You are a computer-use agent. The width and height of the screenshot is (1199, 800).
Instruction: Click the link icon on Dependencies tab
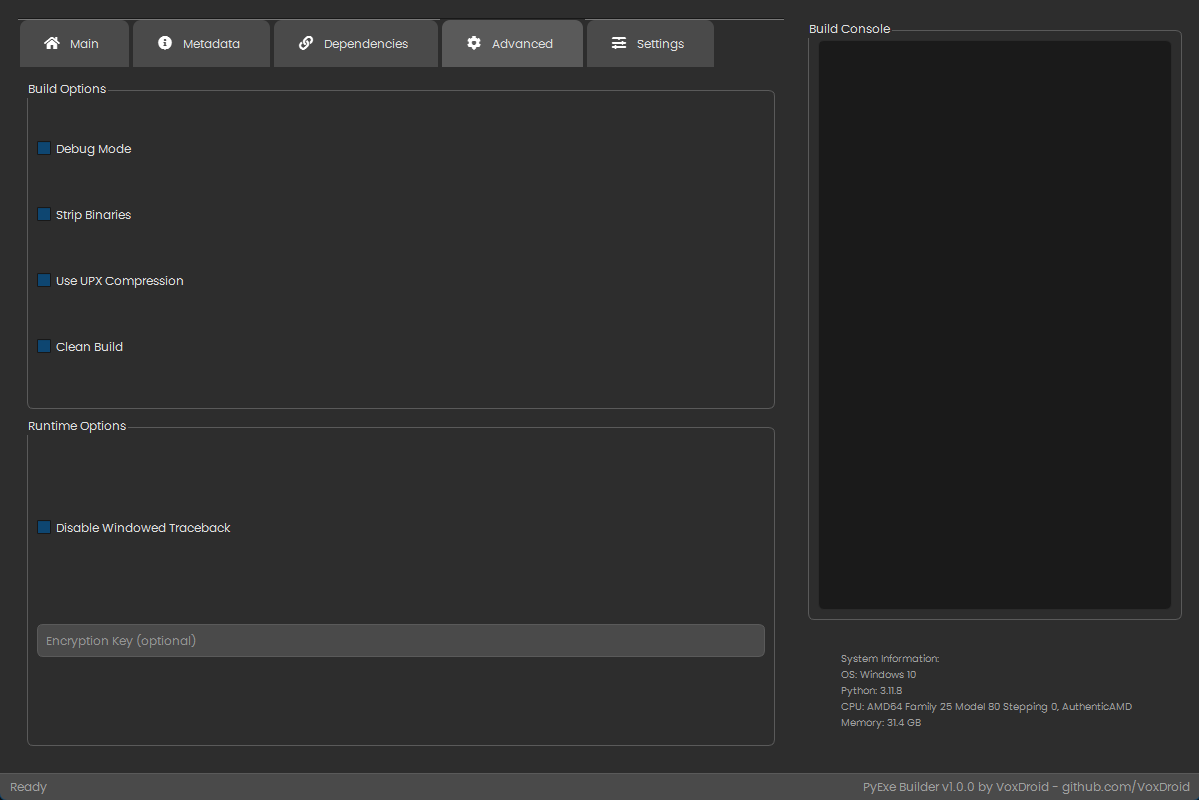[306, 43]
